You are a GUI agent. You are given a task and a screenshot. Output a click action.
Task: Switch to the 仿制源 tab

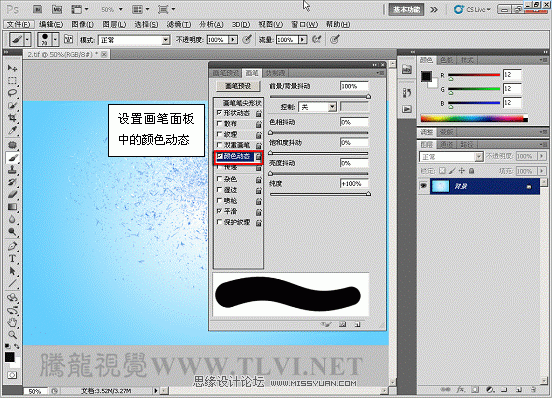275,73
